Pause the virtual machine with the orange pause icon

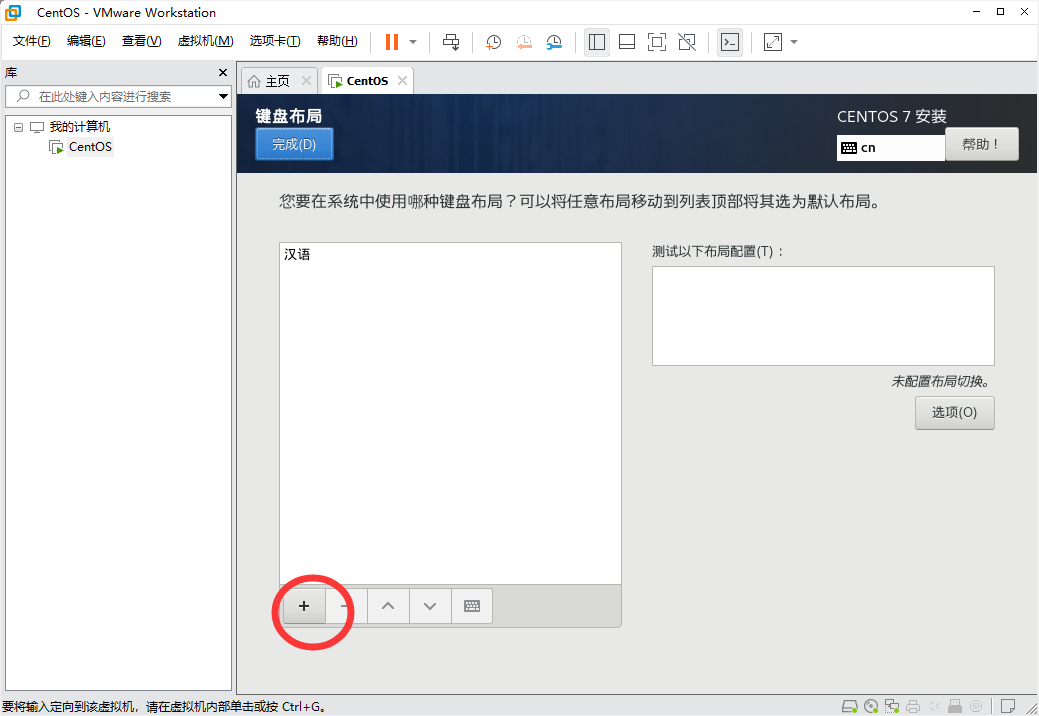click(x=392, y=42)
